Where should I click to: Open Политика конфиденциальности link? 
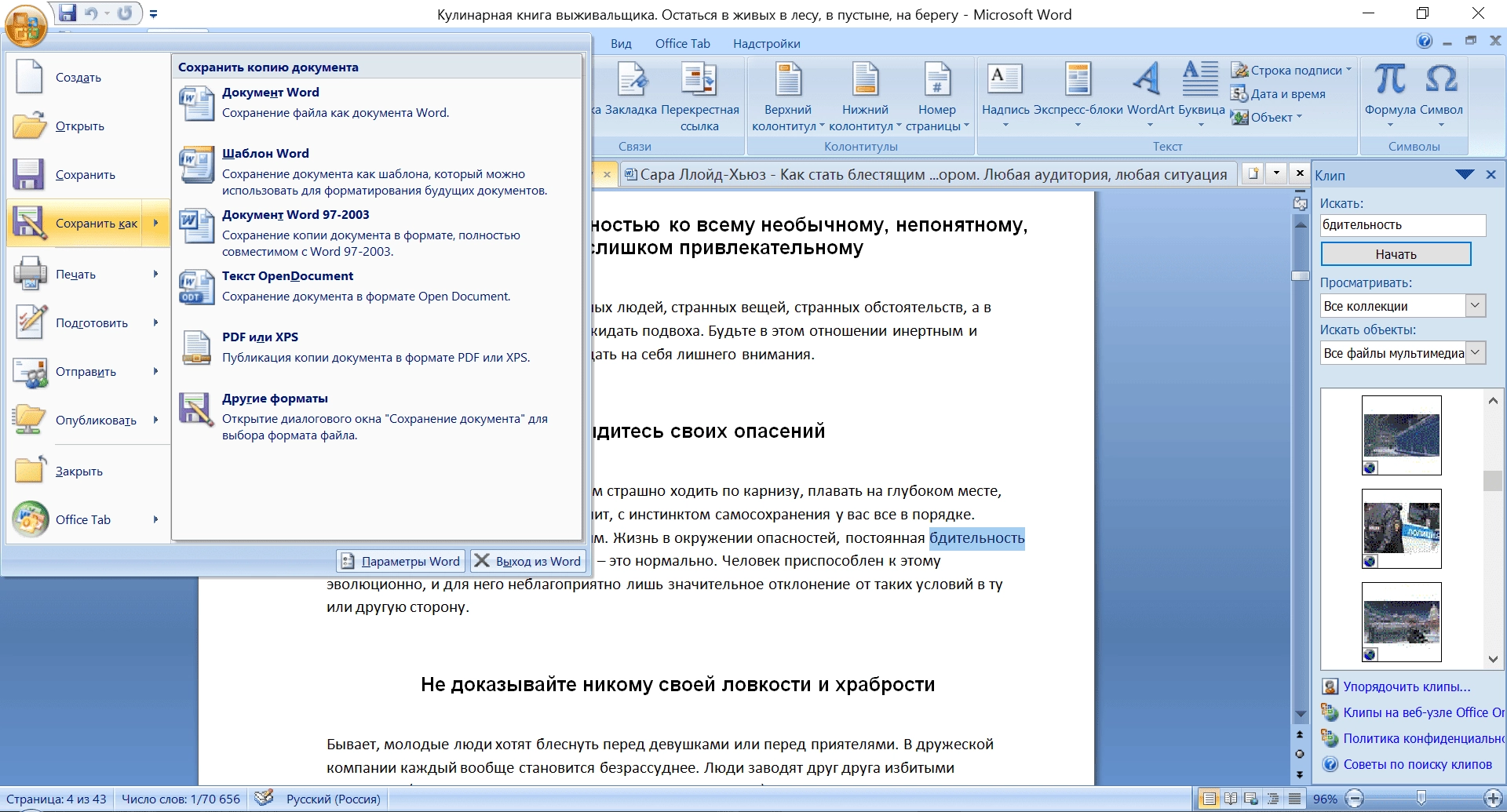pyautogui.click(x=1423, y=738)
